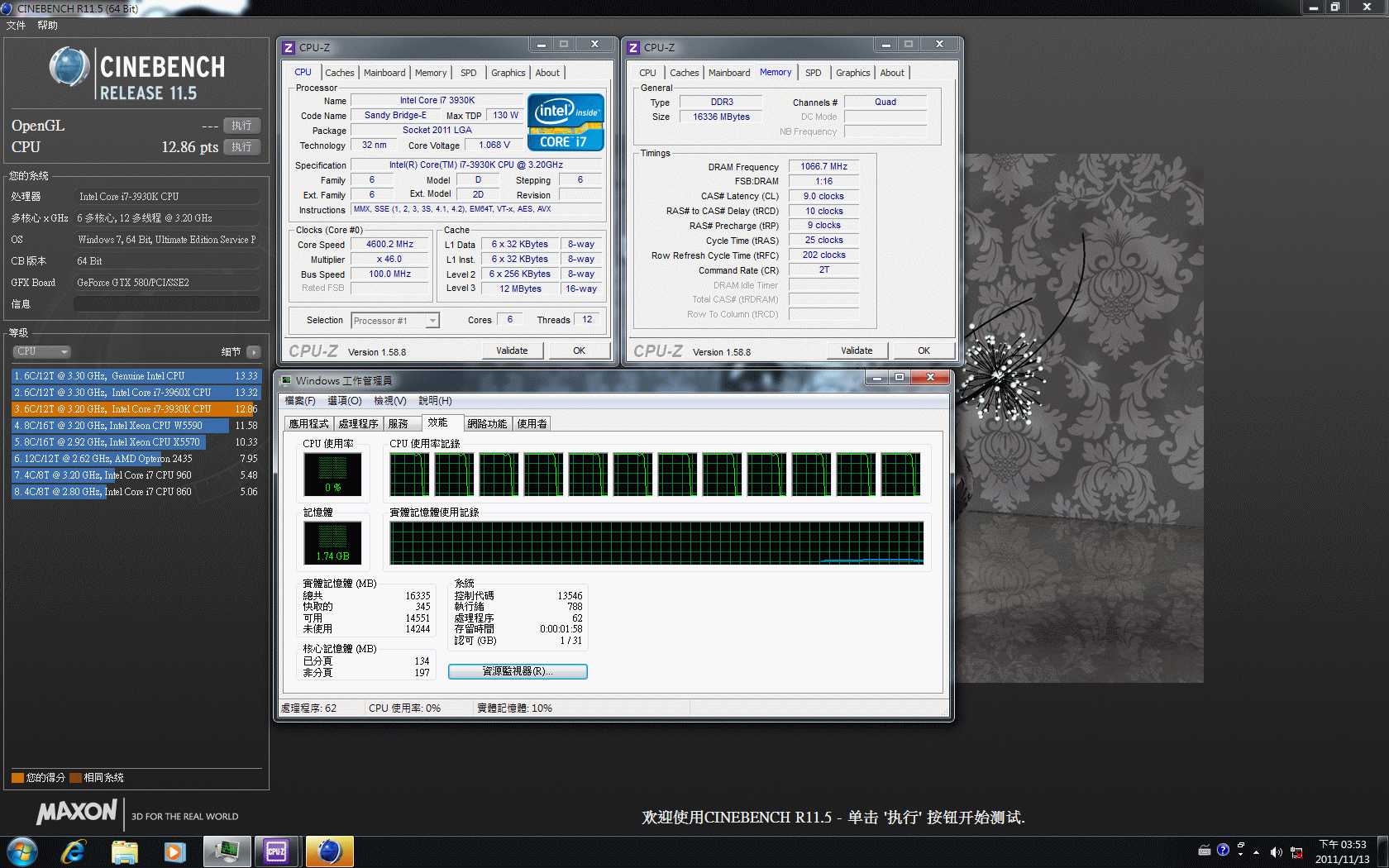The height and width of the screenshot is (868, 1389).
Task: Click the 信息 input field in Cinebench
Action: coord(167,304)
